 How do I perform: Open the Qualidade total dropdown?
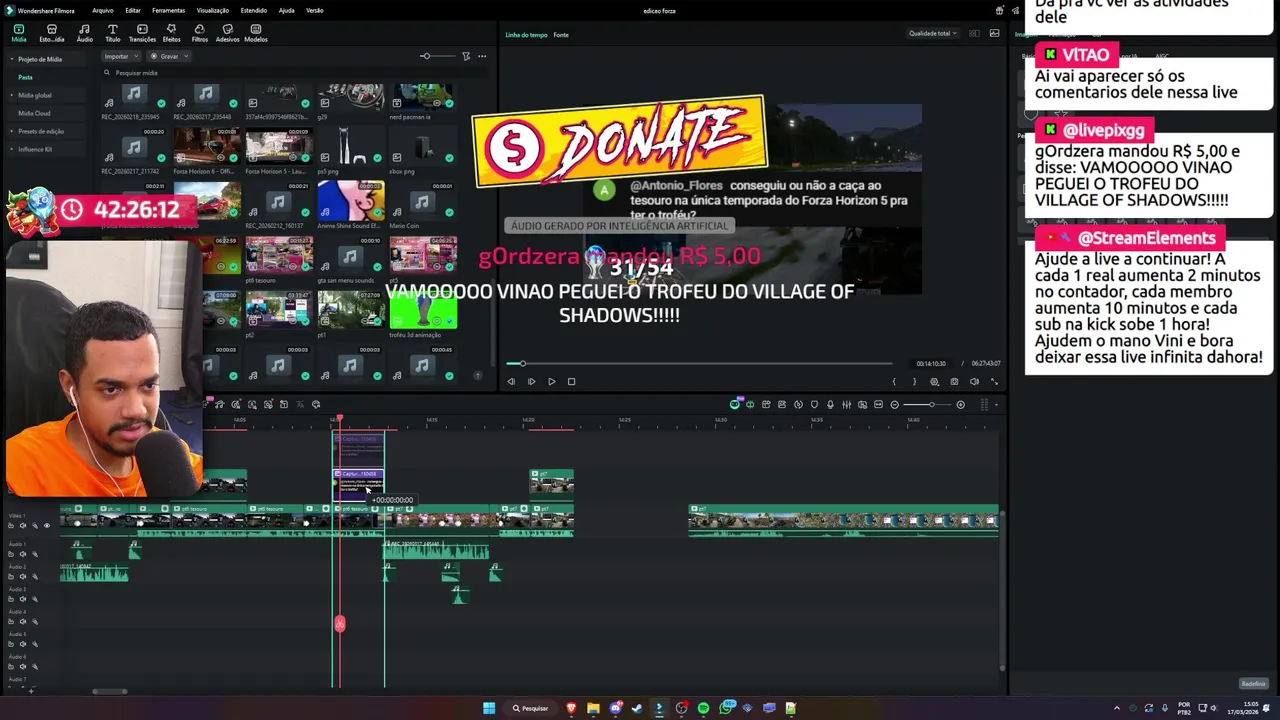932,33
